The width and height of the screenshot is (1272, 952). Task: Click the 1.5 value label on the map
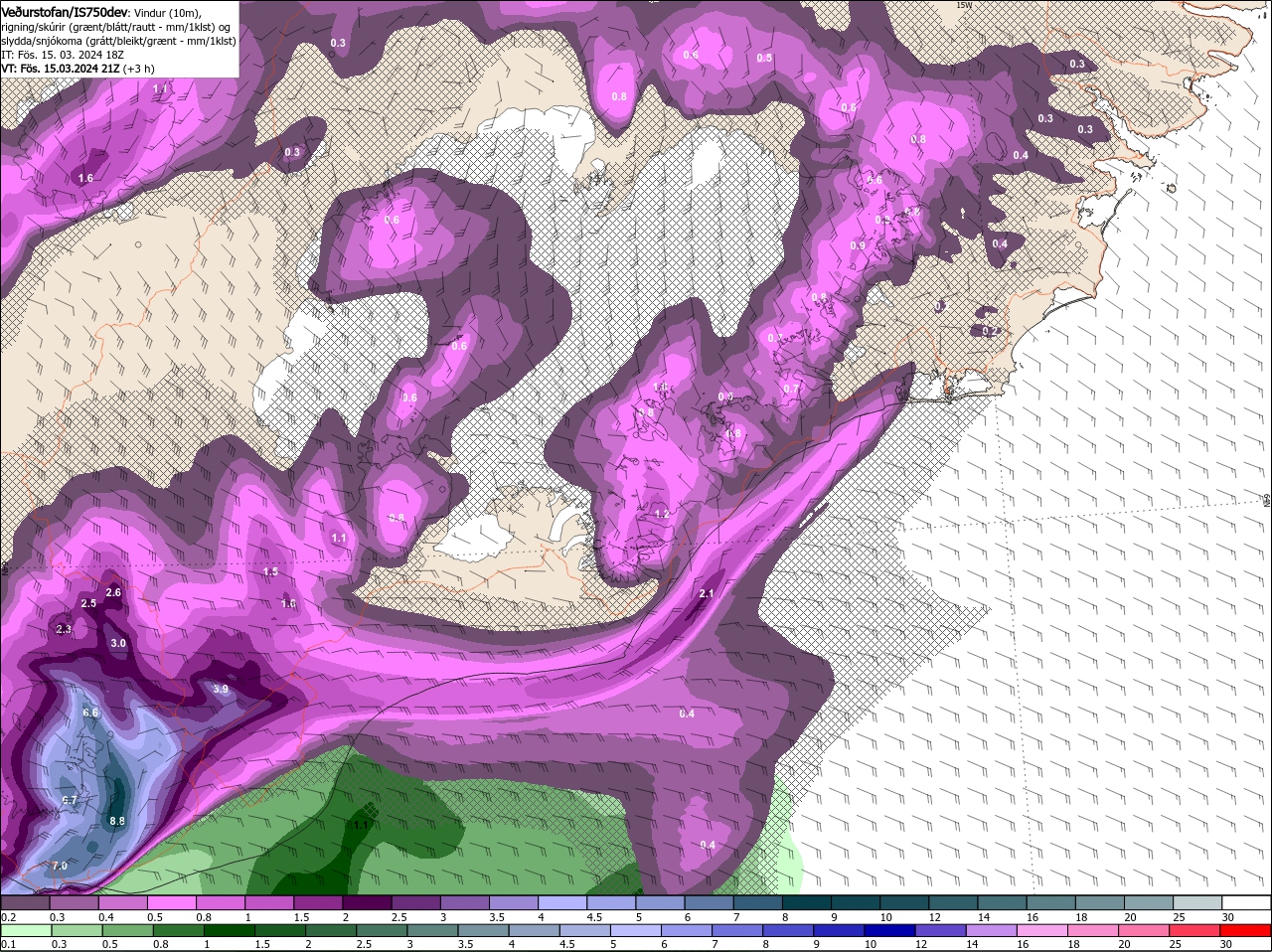point(270,571)
